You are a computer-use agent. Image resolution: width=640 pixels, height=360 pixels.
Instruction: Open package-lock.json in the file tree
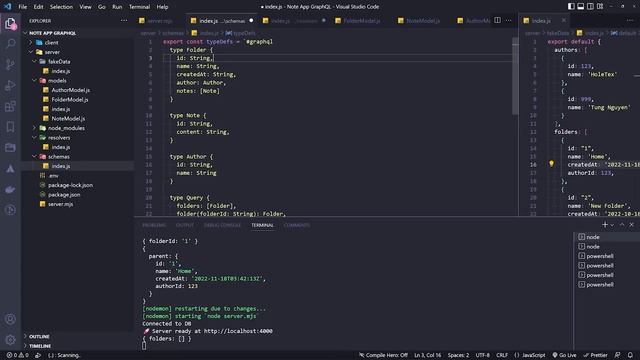70,185
